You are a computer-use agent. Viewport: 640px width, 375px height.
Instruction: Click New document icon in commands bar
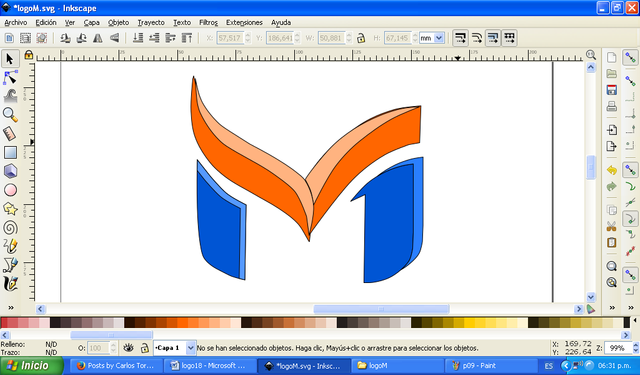click(611, 58)
